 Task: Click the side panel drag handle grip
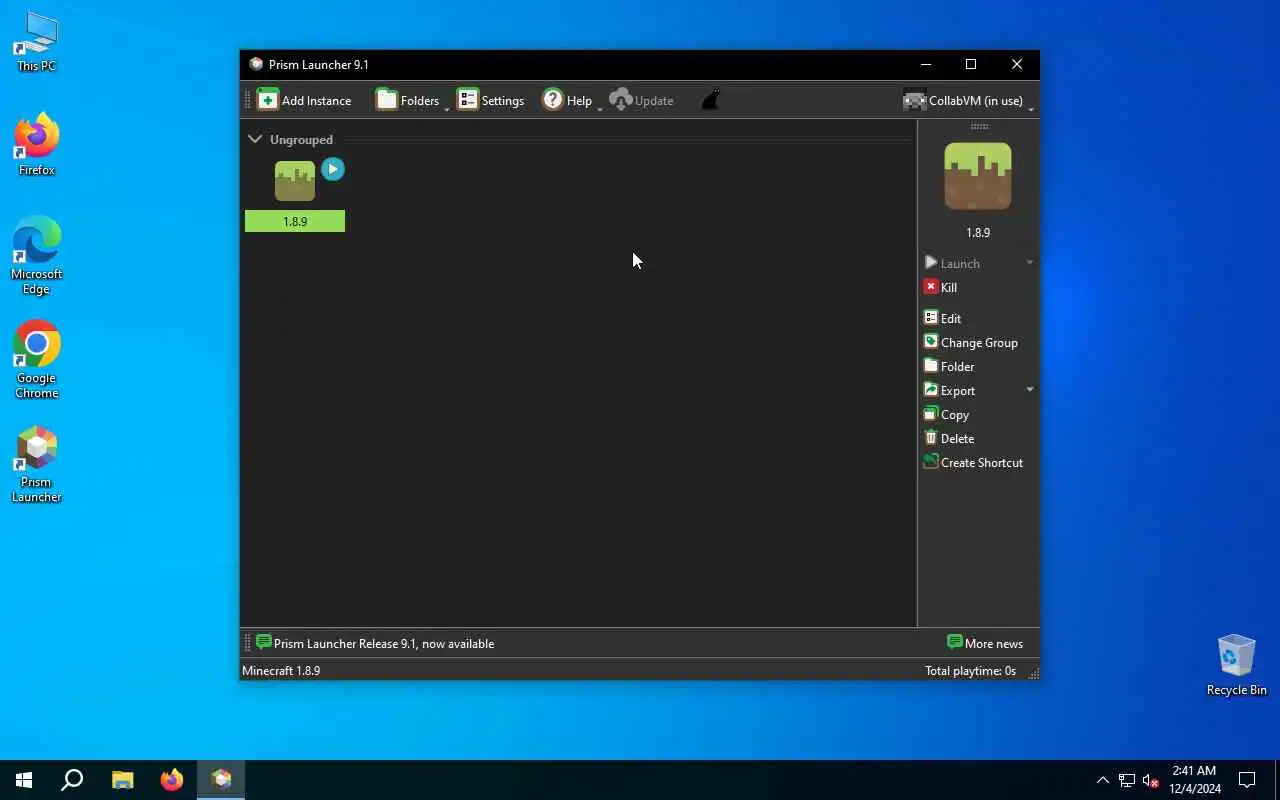(x=979, y=126)
